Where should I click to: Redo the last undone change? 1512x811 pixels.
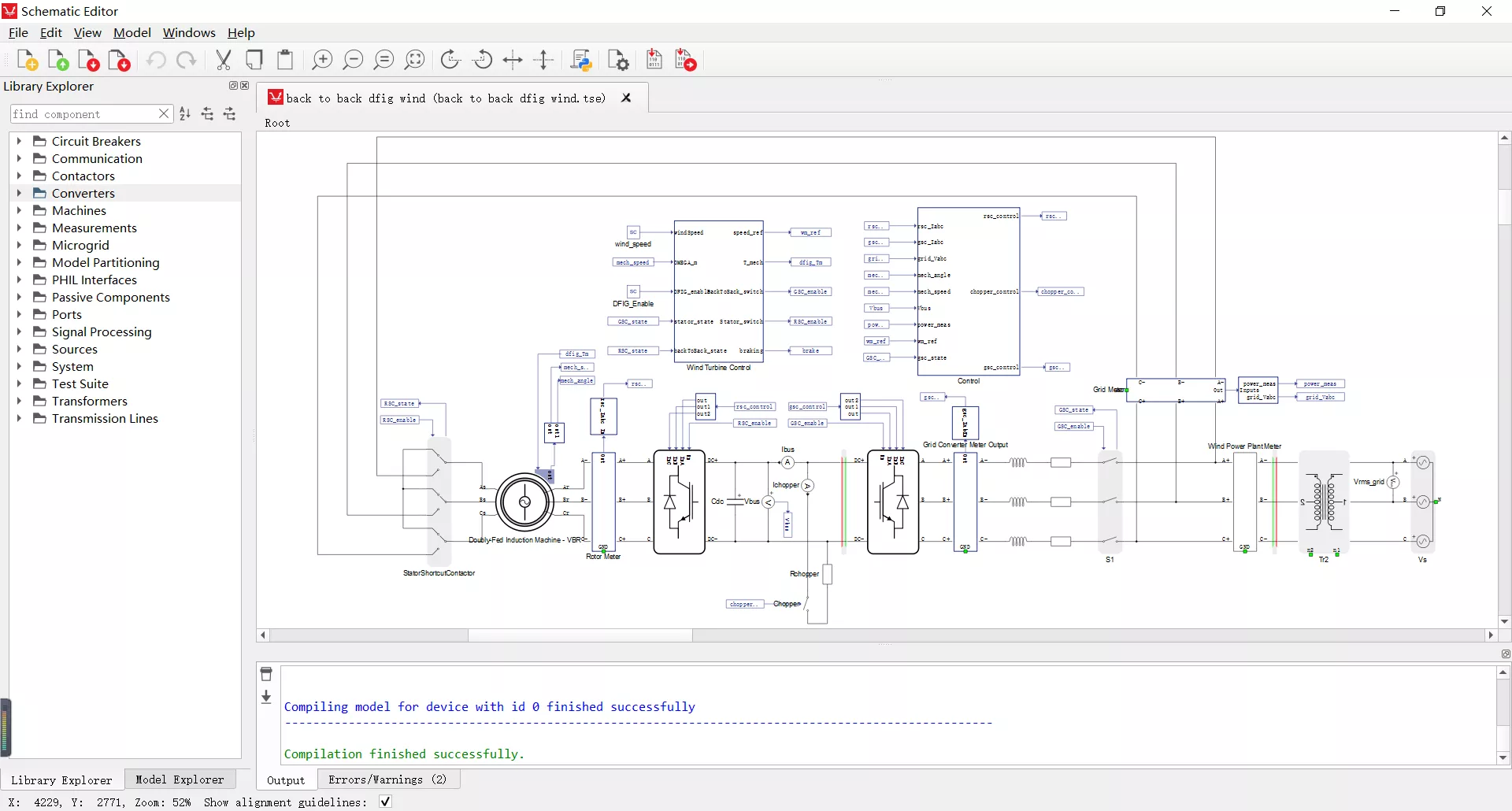(x=187, y=61)
